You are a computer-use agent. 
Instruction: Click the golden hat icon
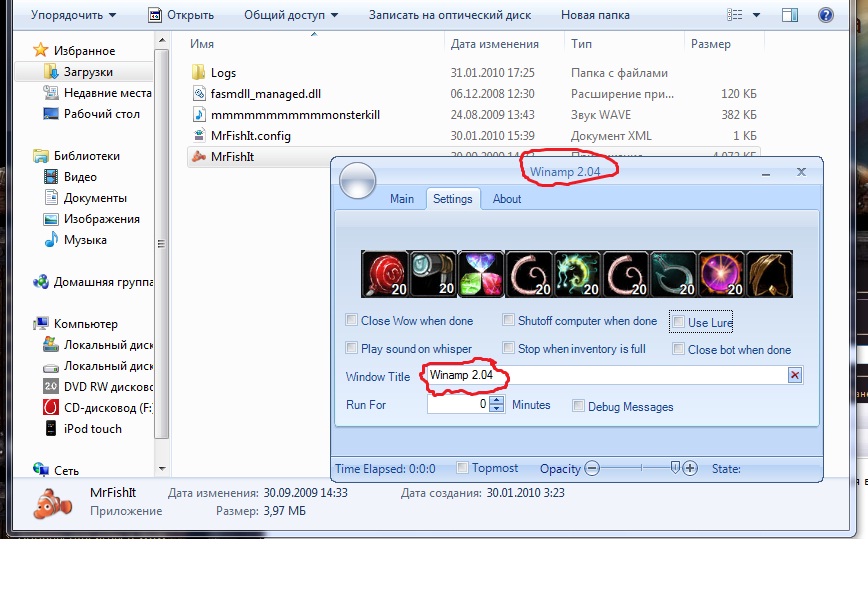coord(769,273)
